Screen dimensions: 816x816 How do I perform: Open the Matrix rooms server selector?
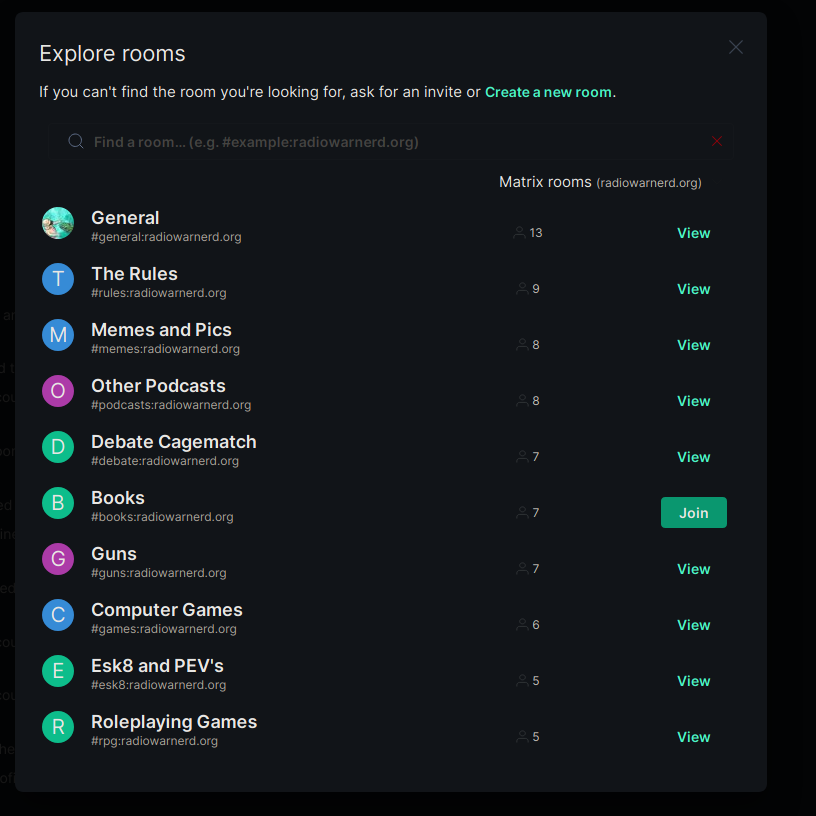click(x=600, y=183)
